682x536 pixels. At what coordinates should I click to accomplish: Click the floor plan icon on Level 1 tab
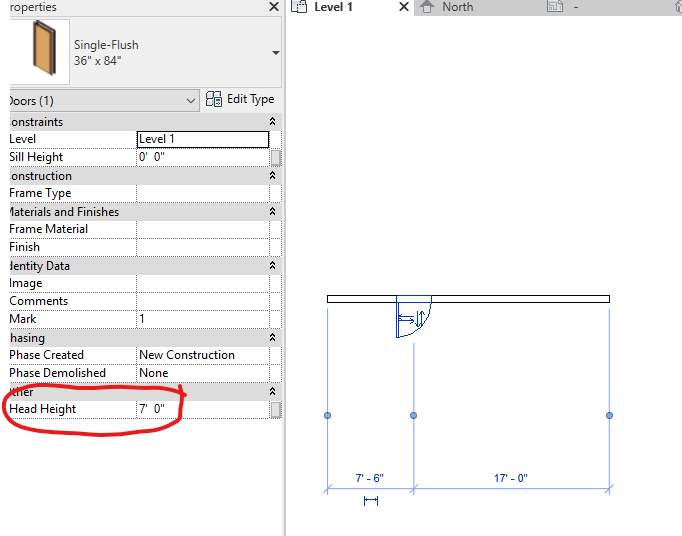299,7
